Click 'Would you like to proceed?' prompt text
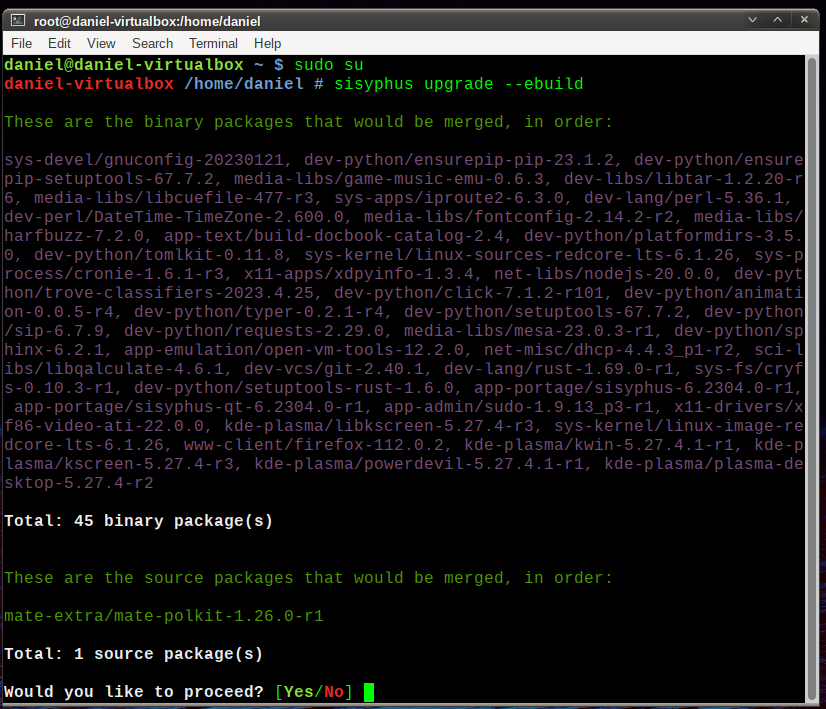Screen dimensions: 826x709 pos(134,692)
